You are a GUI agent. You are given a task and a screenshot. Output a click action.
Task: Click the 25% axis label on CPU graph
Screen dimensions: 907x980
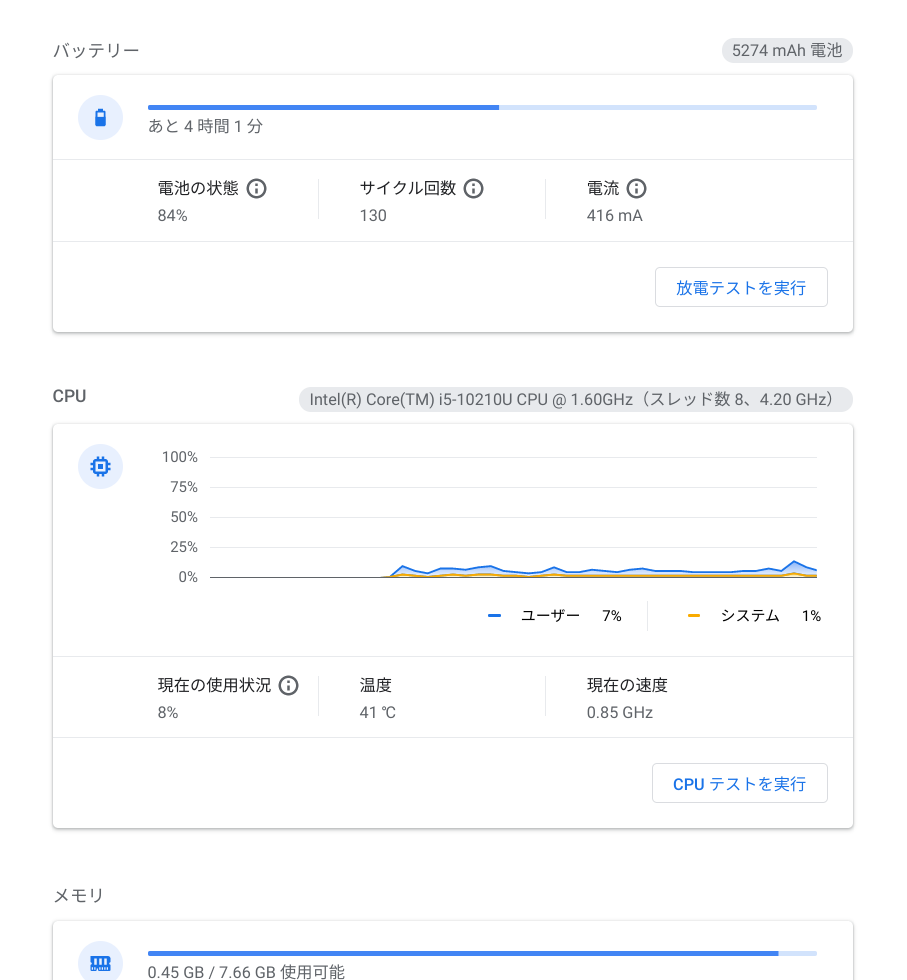coord(184,548)
